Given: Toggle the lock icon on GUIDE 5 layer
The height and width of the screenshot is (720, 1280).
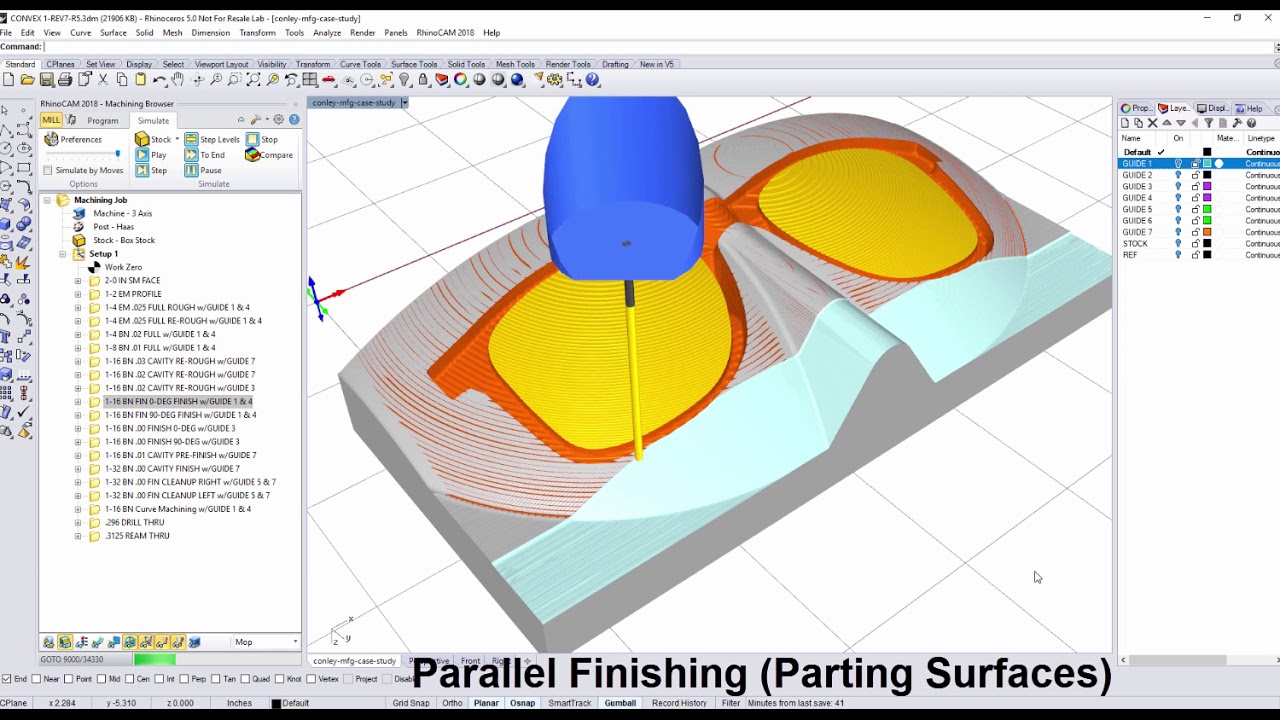Looking at the screenshot, I should 1195,209.
